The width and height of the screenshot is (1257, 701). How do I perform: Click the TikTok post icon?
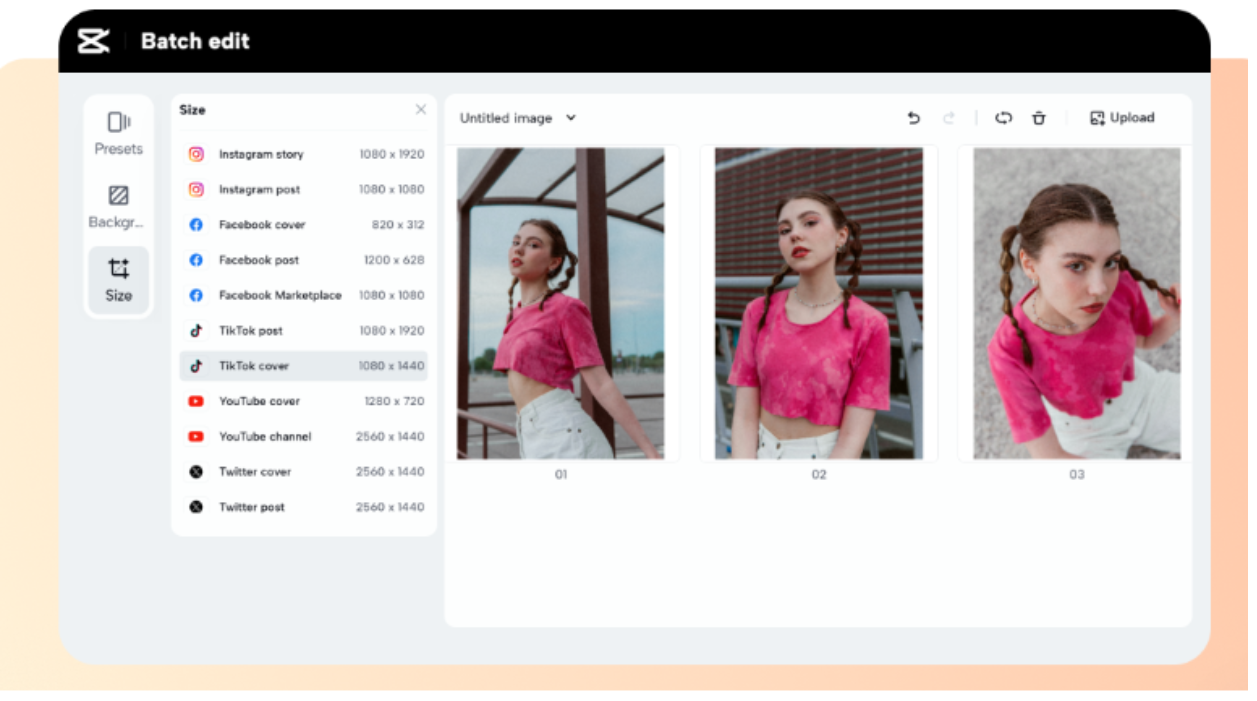196,330
